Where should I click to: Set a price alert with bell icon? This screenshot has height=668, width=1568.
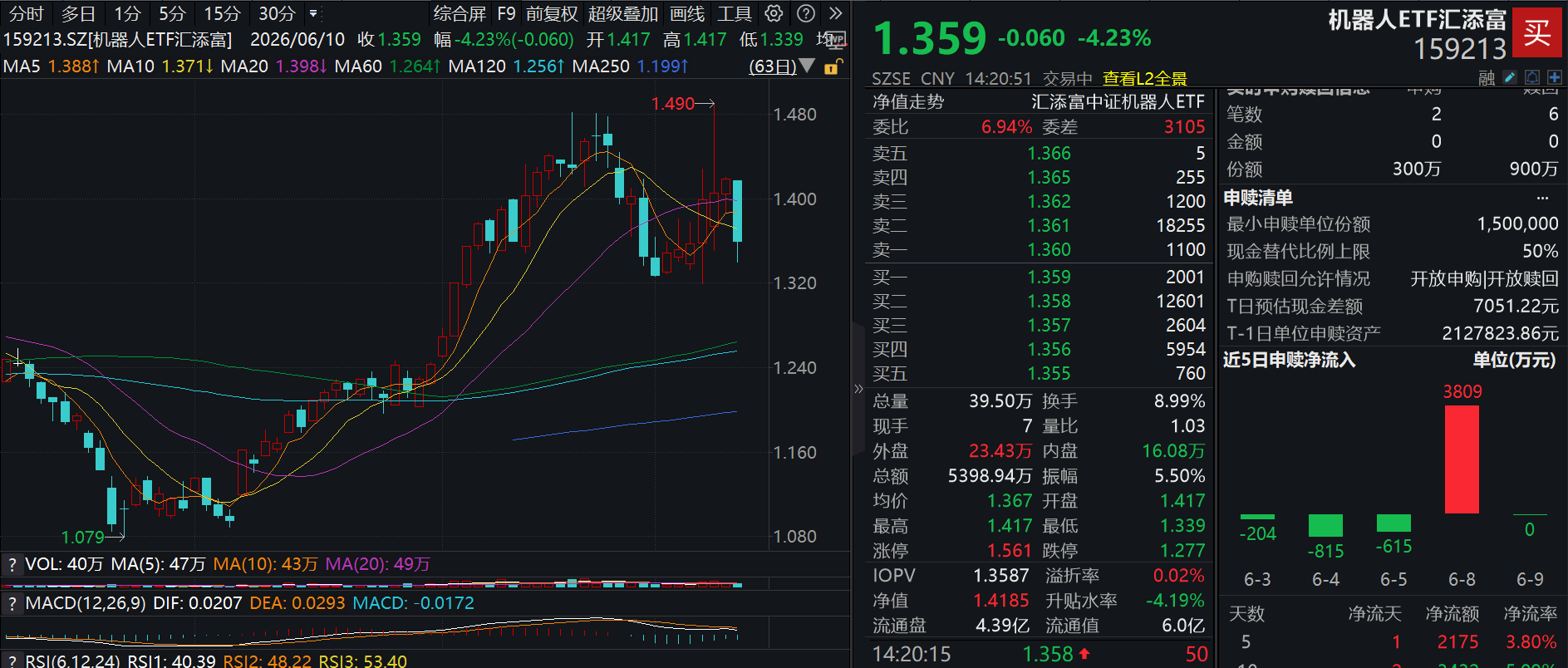(1532, 78)
